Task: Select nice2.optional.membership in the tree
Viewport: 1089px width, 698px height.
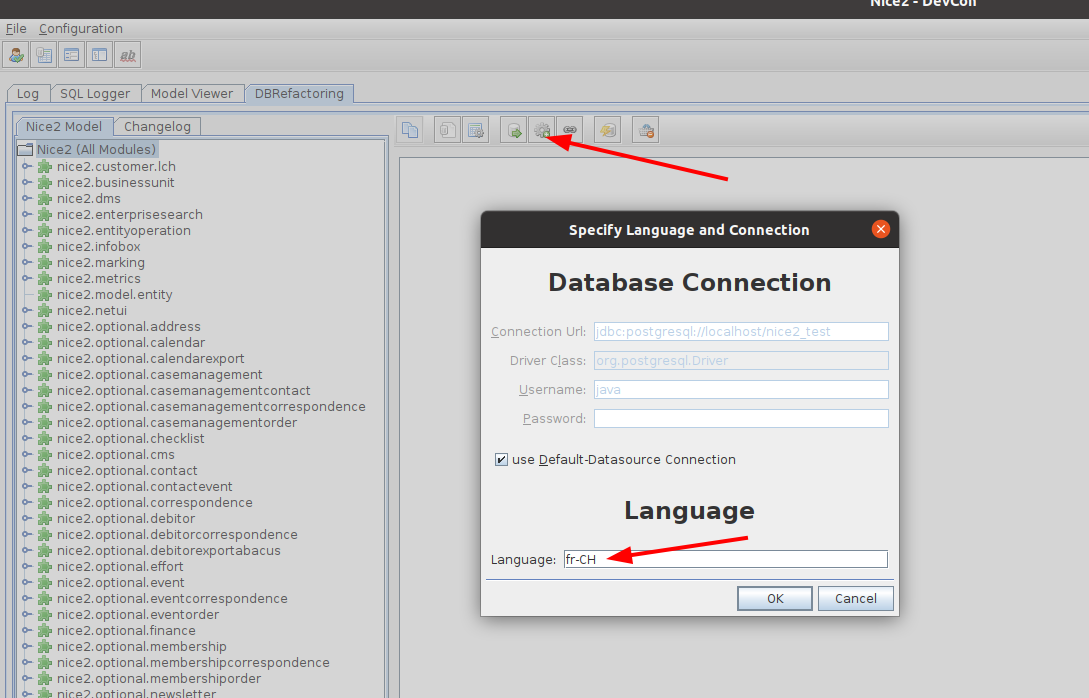Action: (x=142, y=647)
